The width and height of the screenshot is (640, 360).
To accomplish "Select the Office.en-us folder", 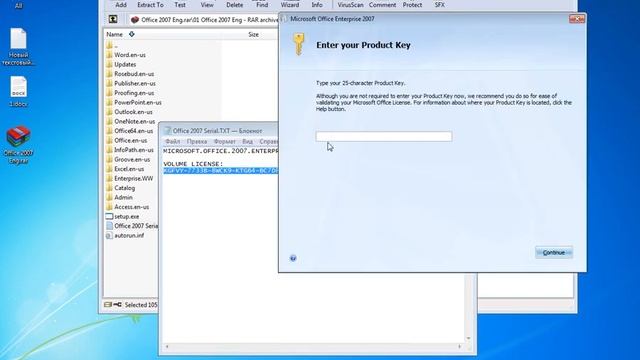I will point(127,140).
